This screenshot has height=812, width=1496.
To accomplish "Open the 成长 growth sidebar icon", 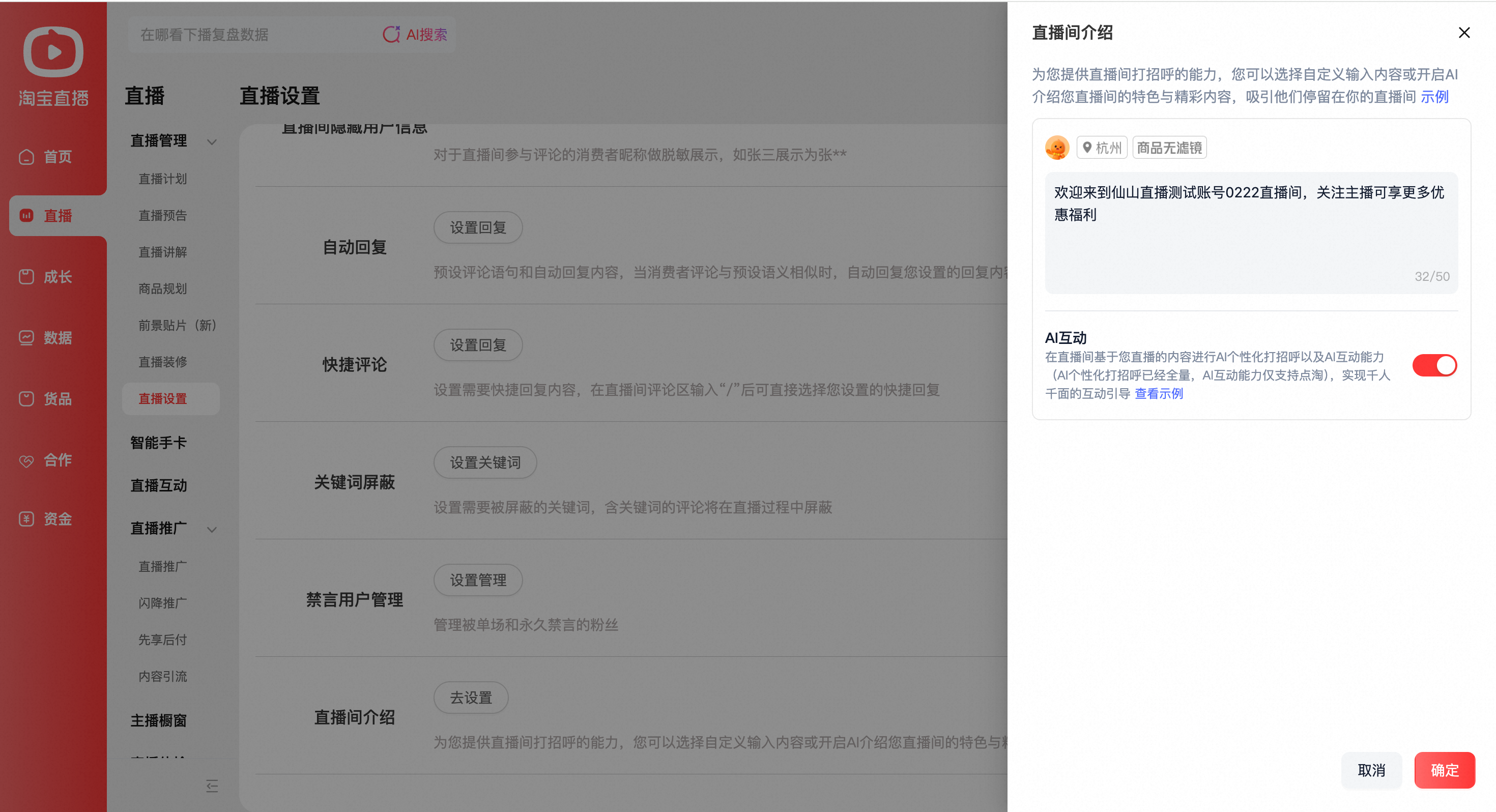I will click(x=26, y=277).
